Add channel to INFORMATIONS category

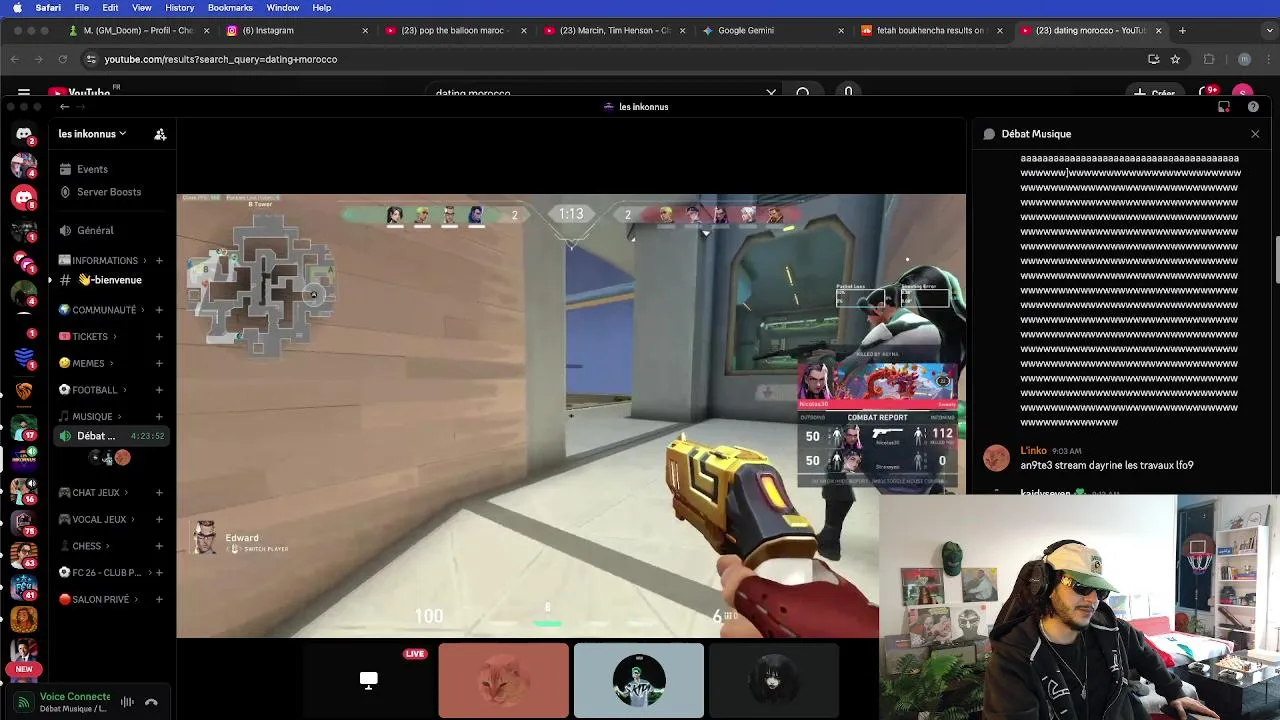(159, 261)
